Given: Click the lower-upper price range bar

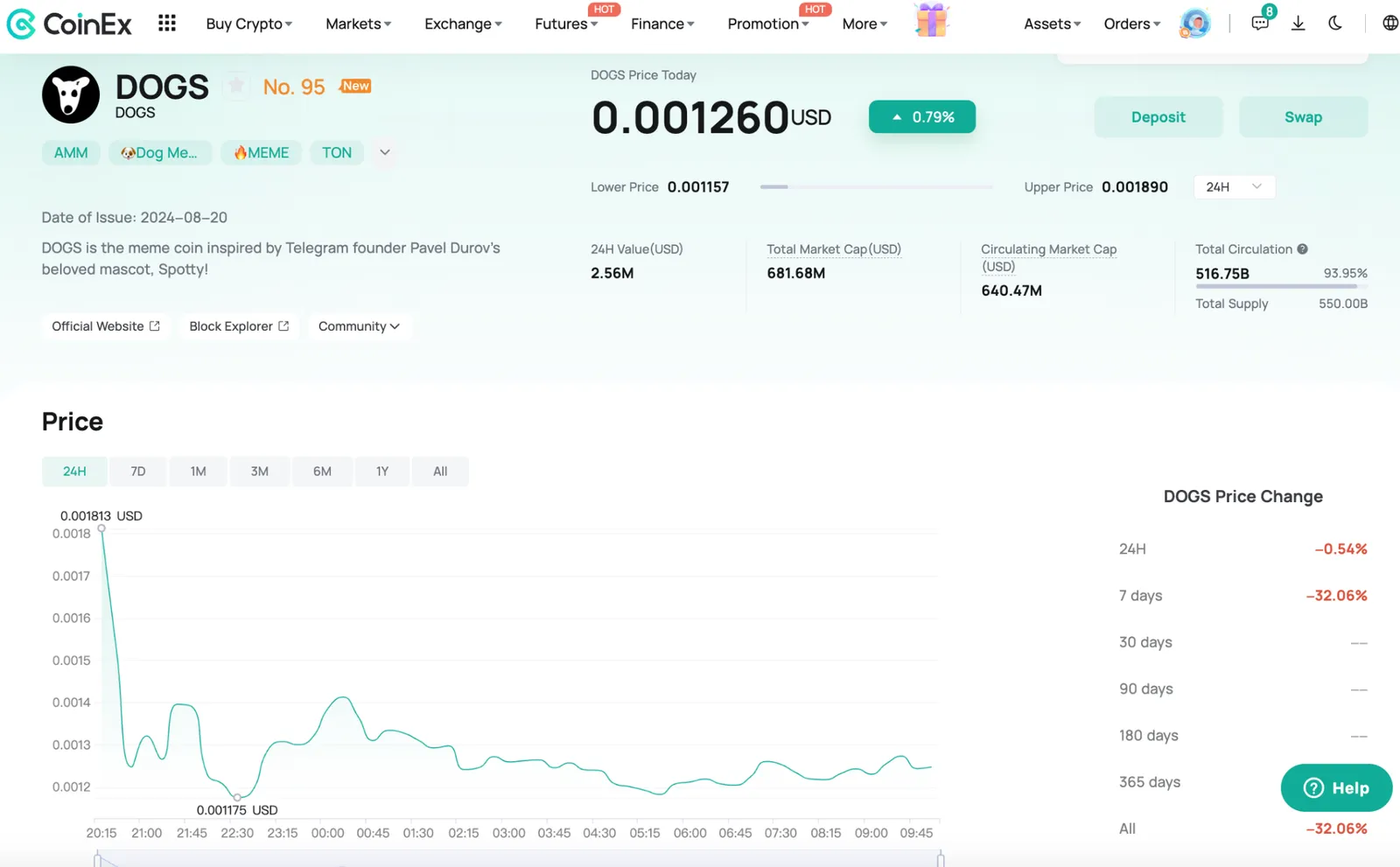Looking at the screenshot, I should pos(877,187).
